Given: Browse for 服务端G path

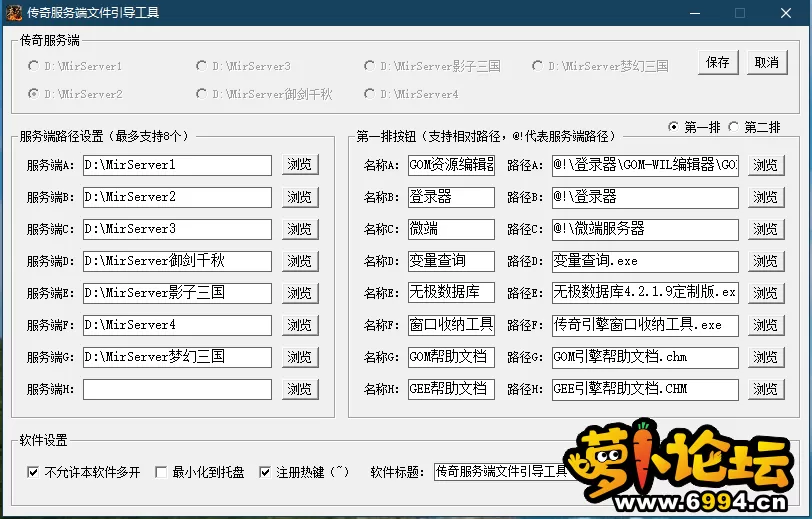Looking at the screenshot, I should tap(300, 357).
